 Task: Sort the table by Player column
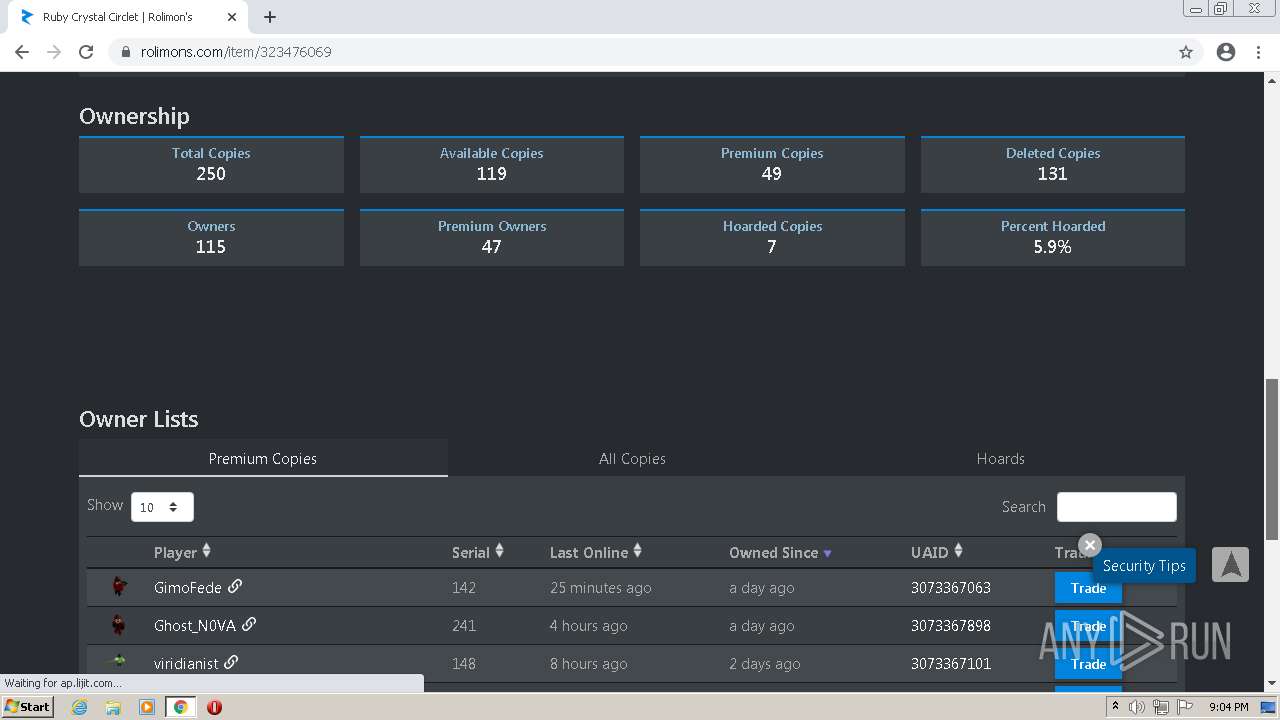click(182, 552)
